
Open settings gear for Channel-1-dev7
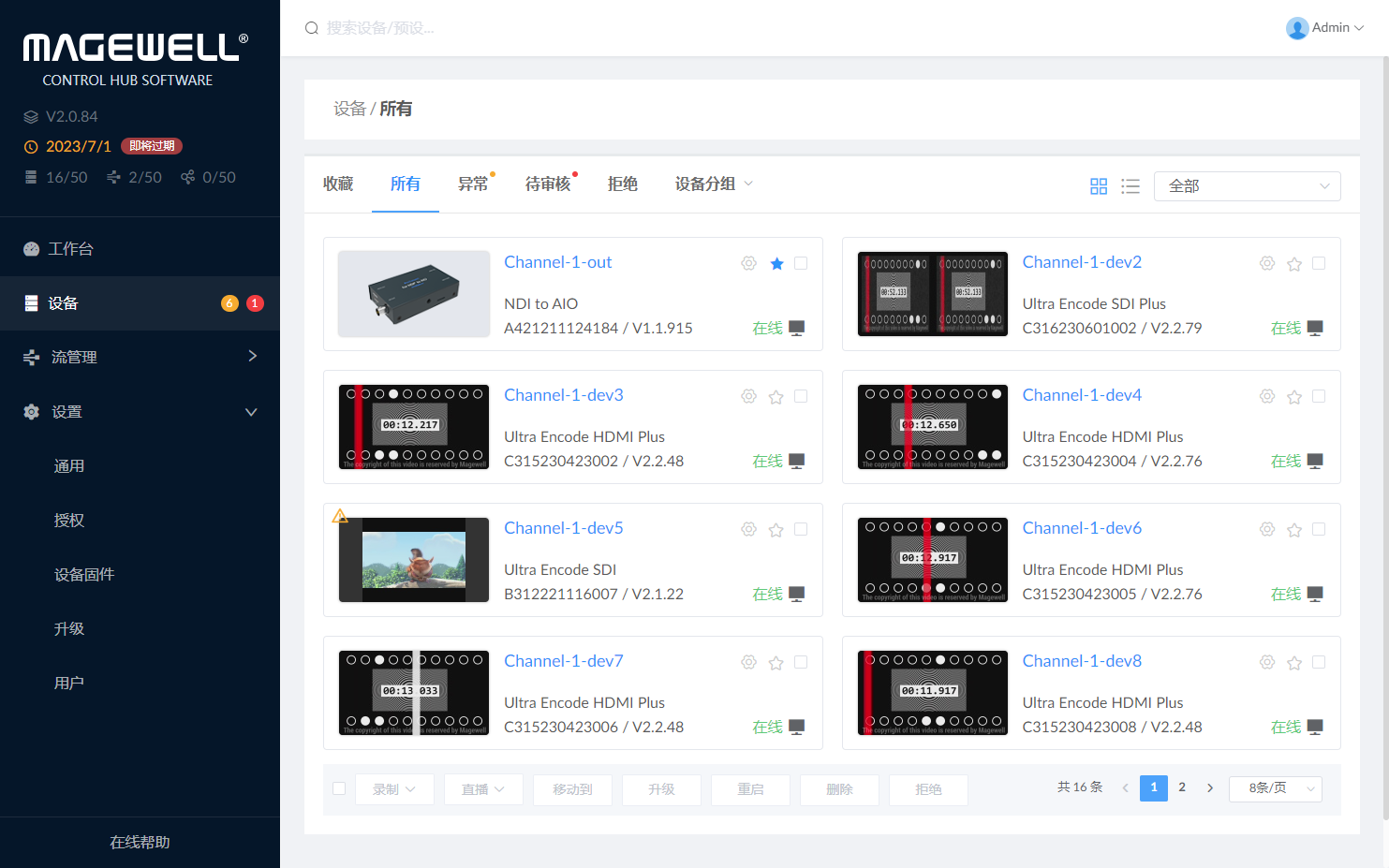[x=748, y=662]
